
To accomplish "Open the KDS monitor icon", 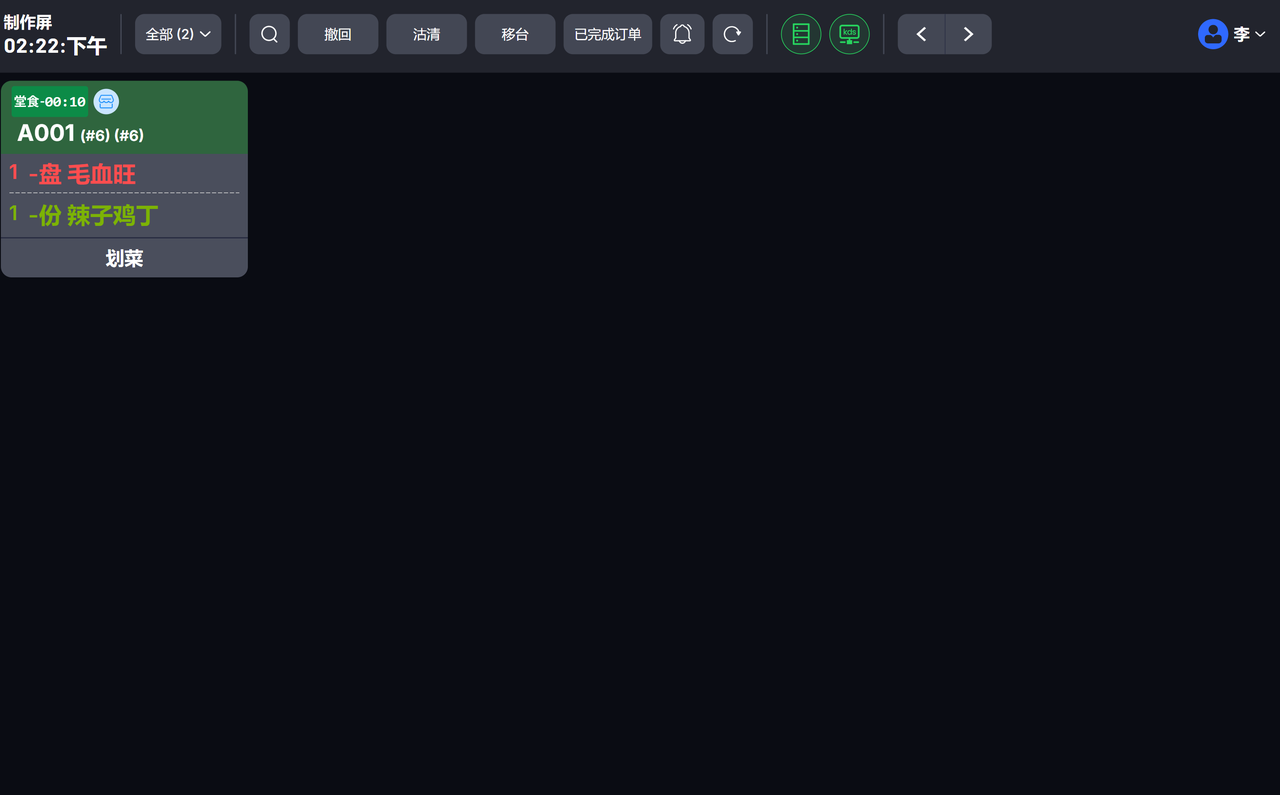I will coord(849,34).
